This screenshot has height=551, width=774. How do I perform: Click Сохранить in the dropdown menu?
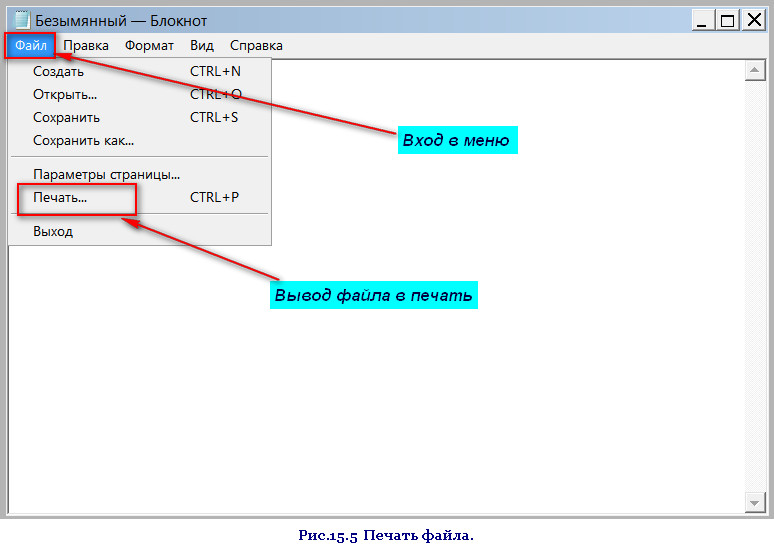[x=66, y=117]
